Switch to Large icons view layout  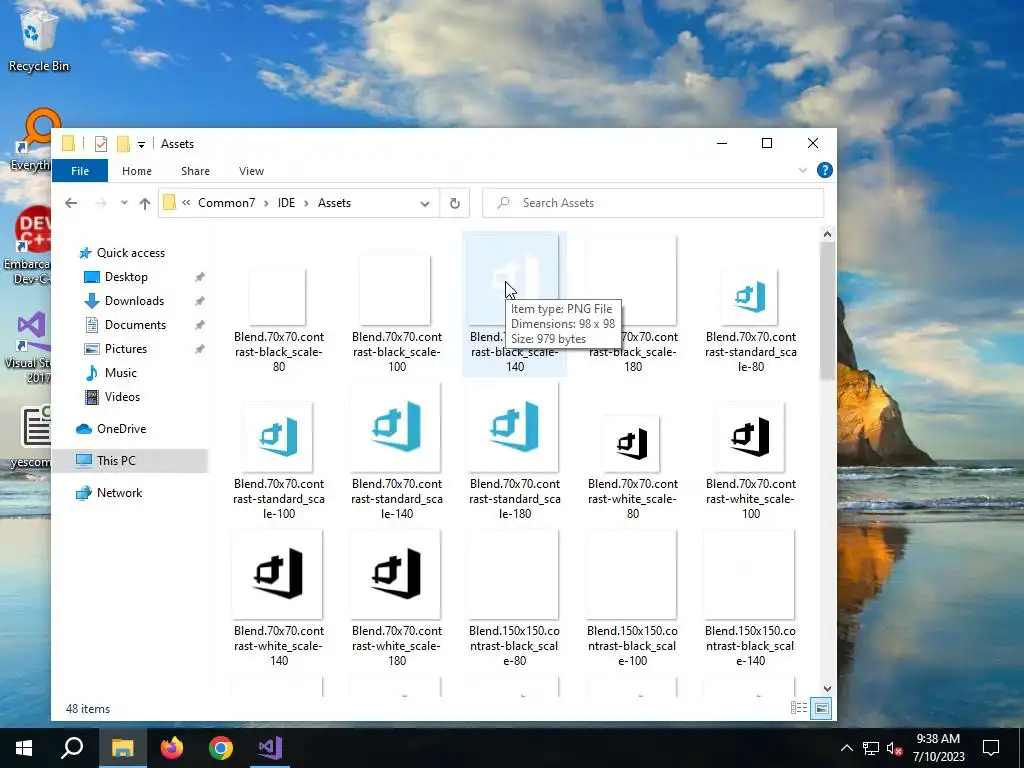pyautogui.click(x=822, y=709)
